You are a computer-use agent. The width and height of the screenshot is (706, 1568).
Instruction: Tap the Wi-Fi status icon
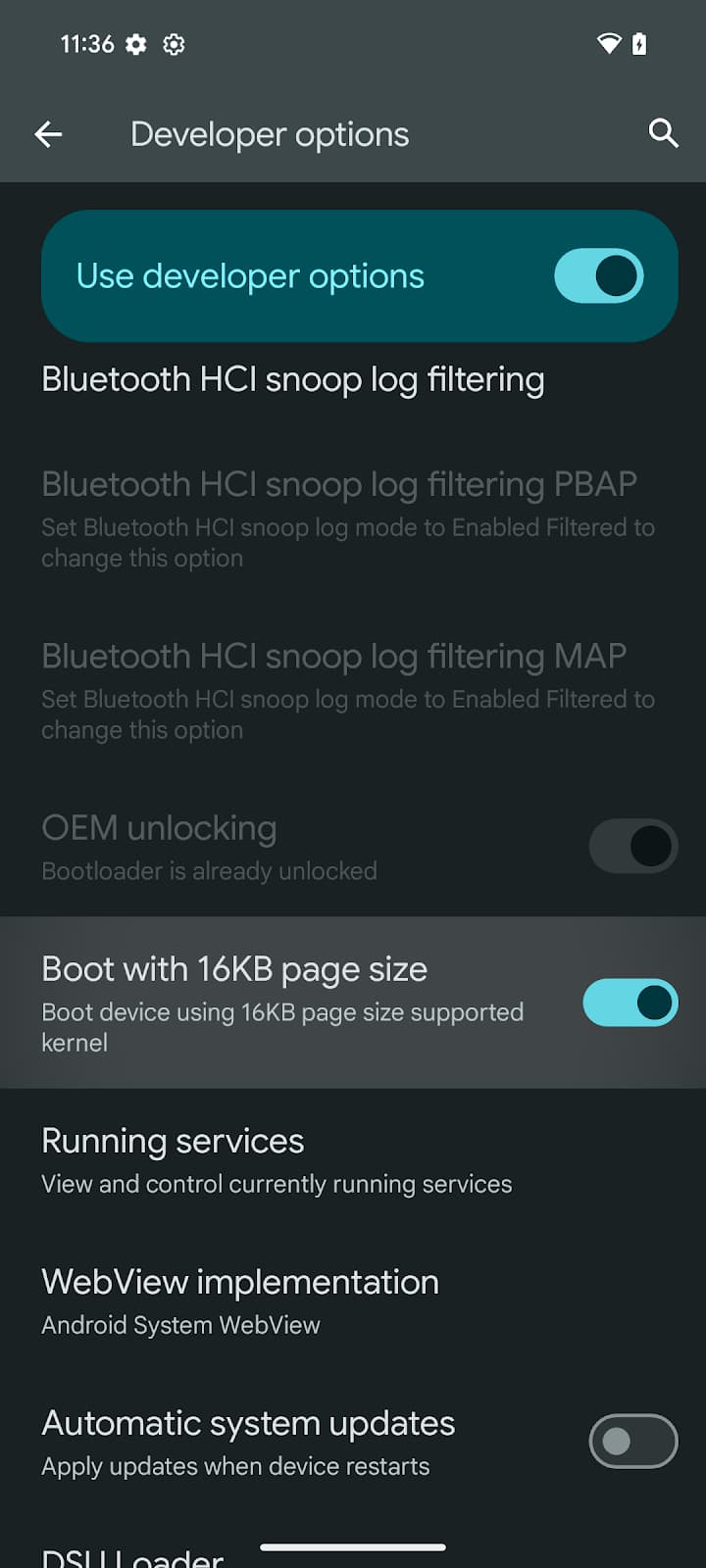coord(608,44)
